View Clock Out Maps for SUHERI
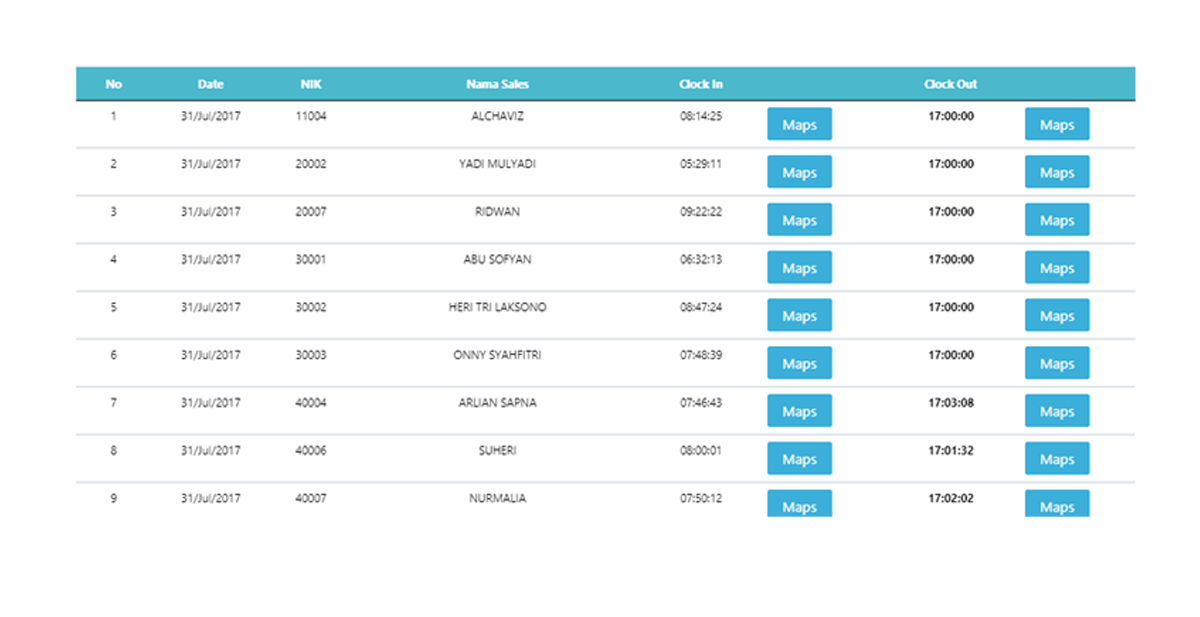Image resolution: width=1200 pixels, height=617 pixels. pyautogui.click(x=1056, y=460)
